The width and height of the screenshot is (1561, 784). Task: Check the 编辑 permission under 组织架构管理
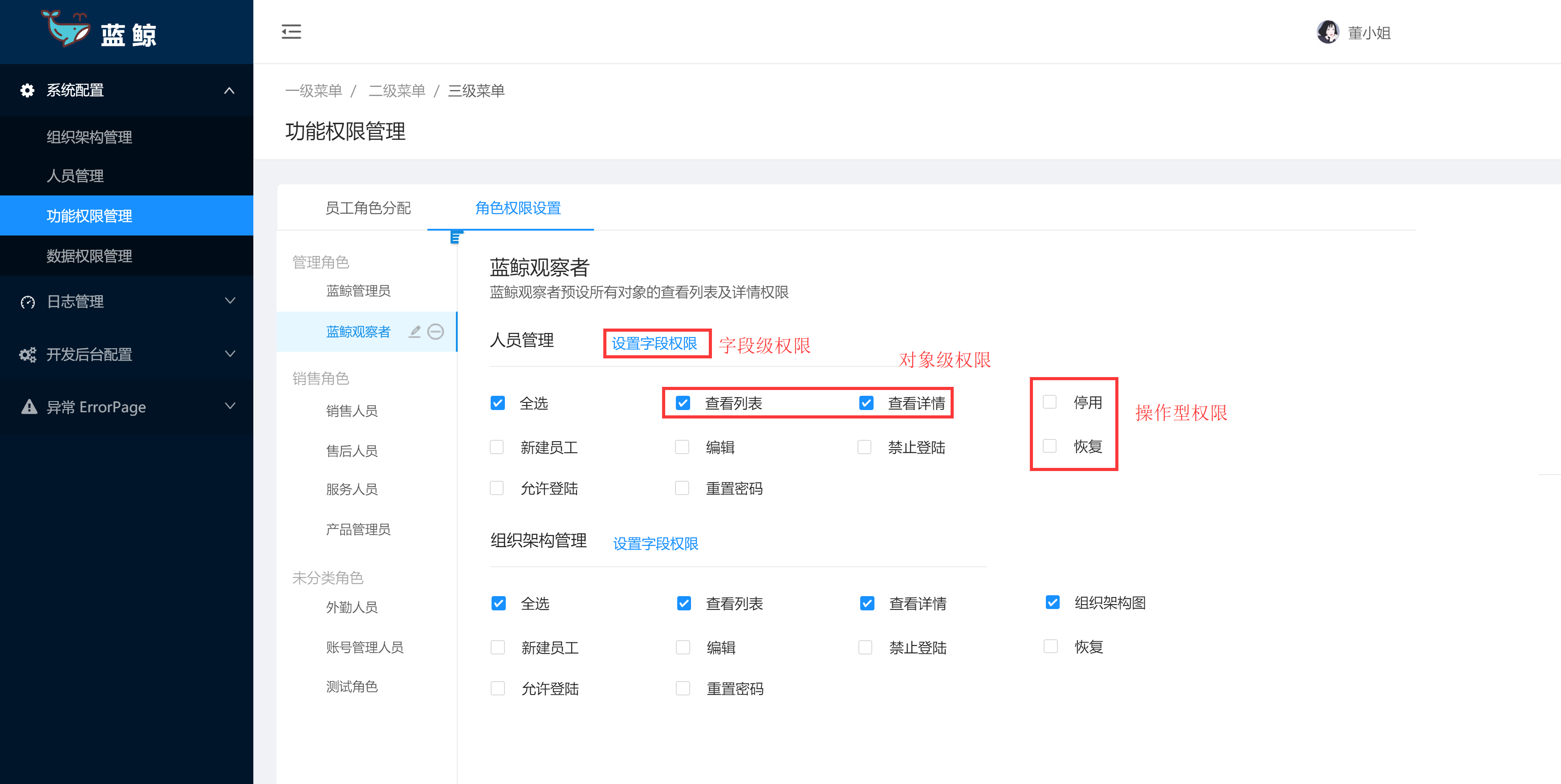point(683,647)
